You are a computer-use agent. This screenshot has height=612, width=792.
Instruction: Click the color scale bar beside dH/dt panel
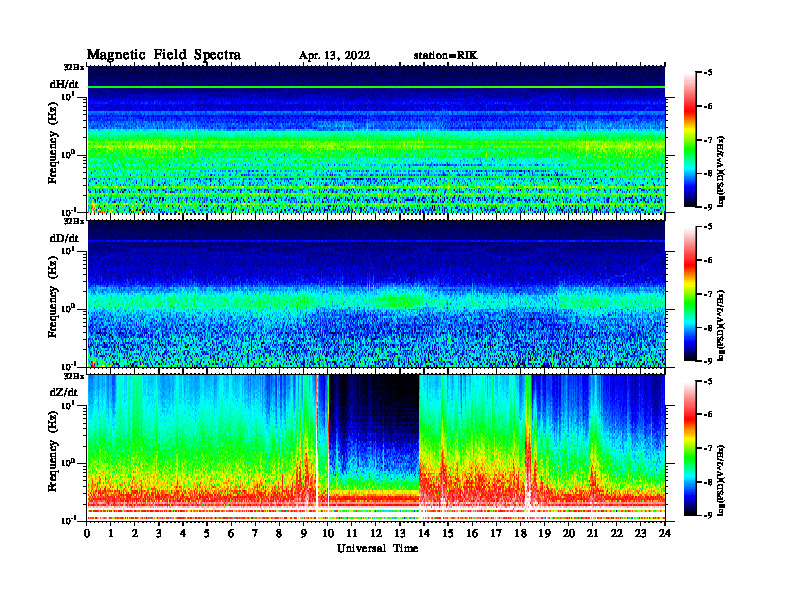tap(690, 140)
